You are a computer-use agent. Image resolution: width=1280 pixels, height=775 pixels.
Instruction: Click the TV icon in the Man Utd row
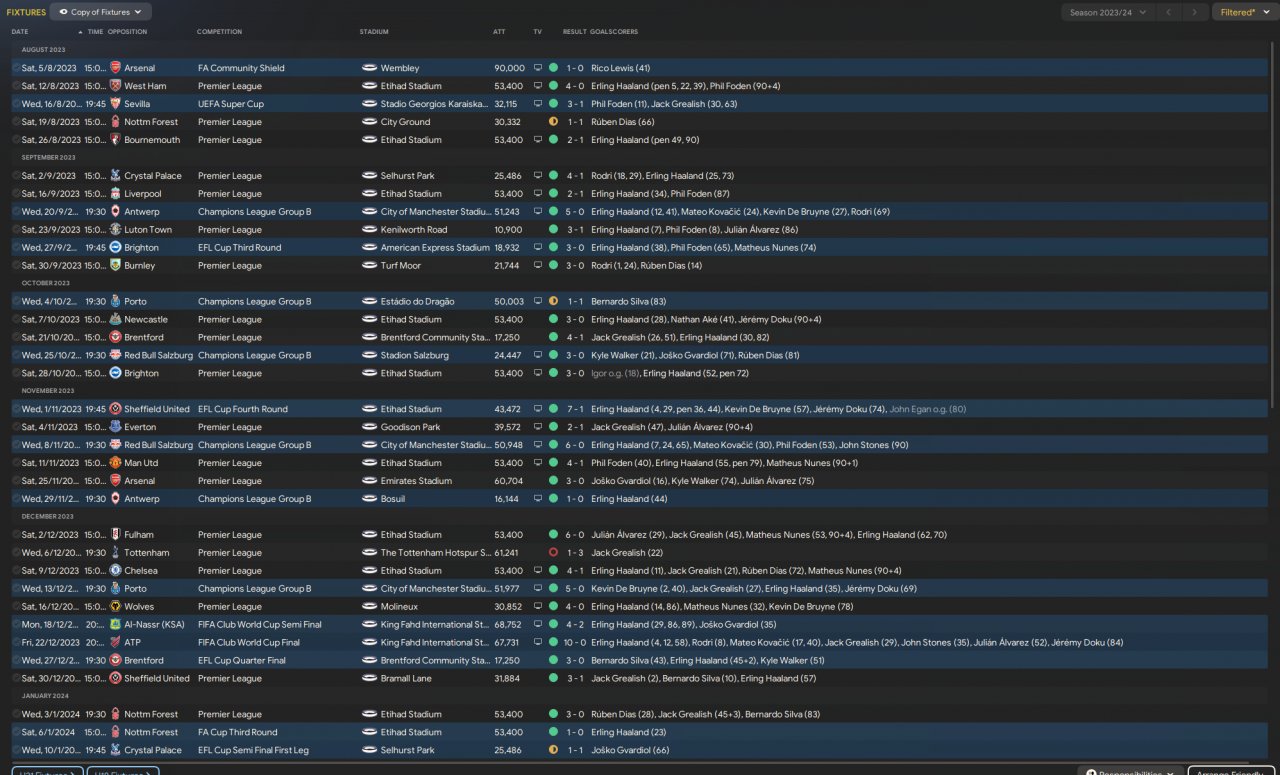(x=537, y=463)
